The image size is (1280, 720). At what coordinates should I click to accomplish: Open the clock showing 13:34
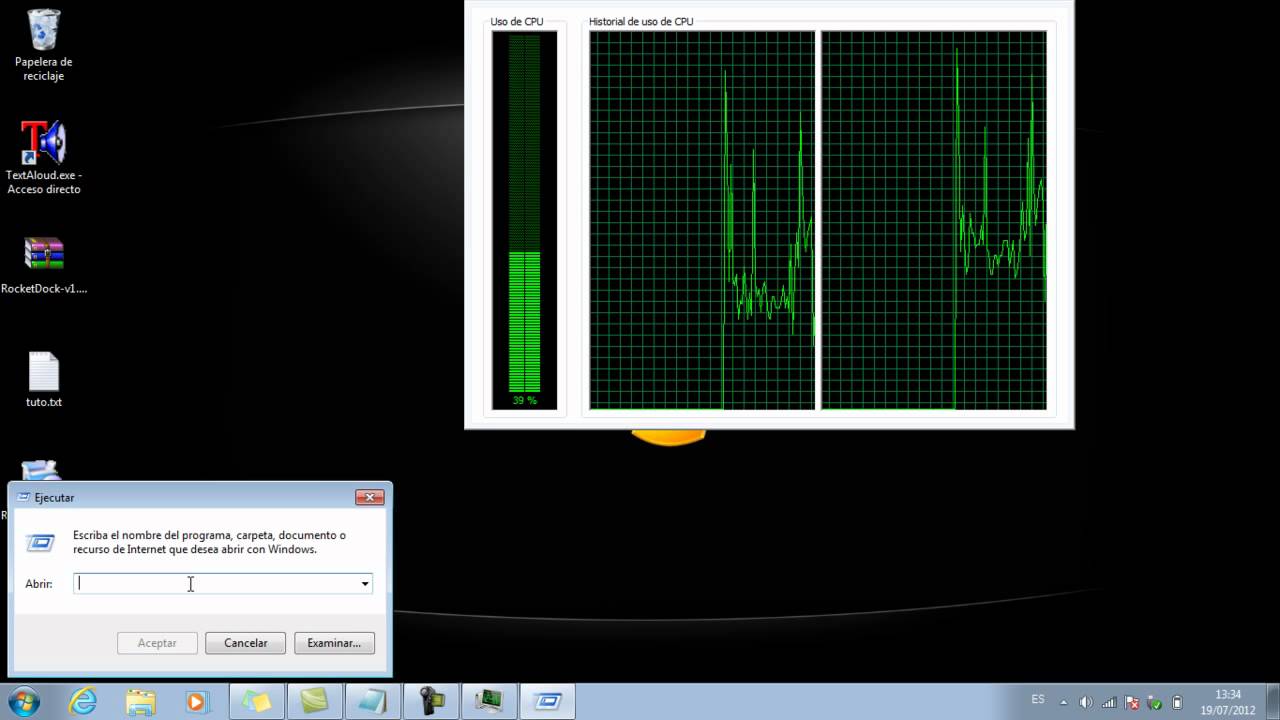click(1228, 702)
